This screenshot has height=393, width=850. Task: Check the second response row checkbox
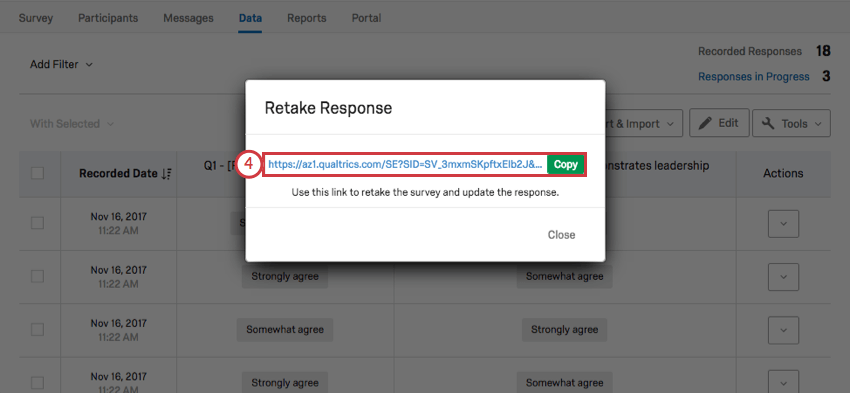(x=37, y=276)
